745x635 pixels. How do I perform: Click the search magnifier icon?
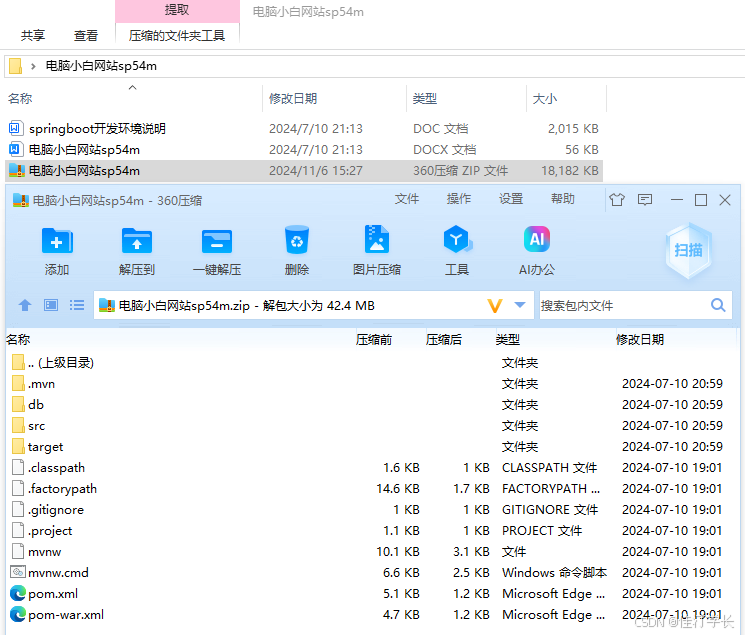tap(718, 305)
